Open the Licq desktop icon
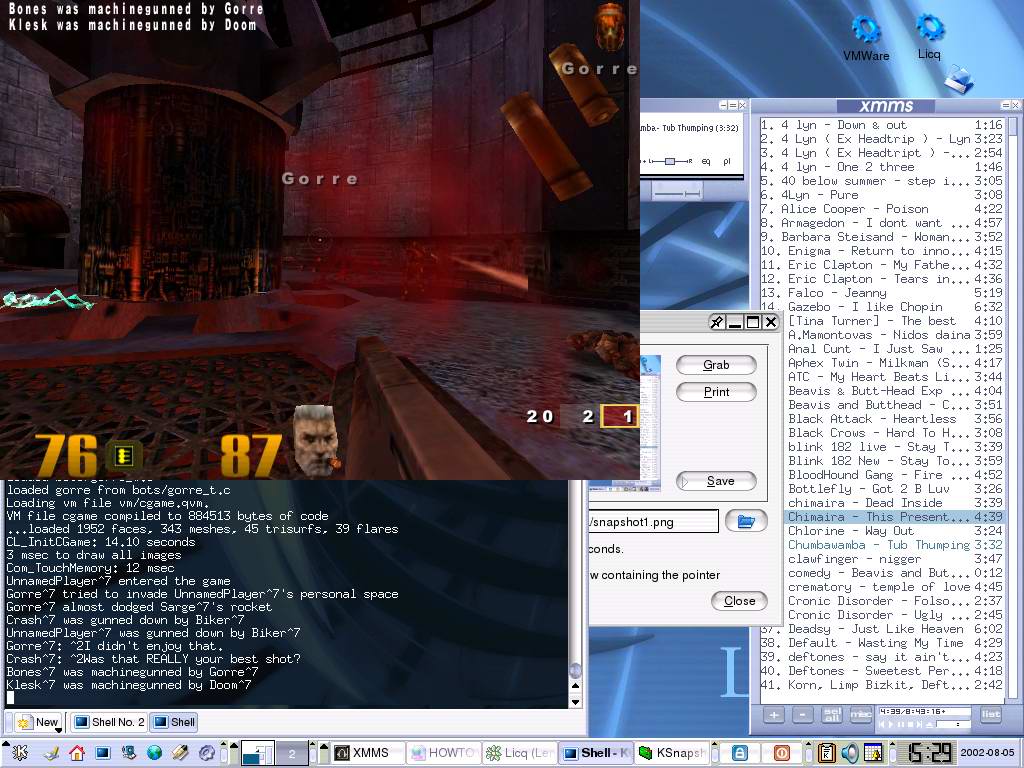This screenshot has width=1024, height=768. pos(929,37)
